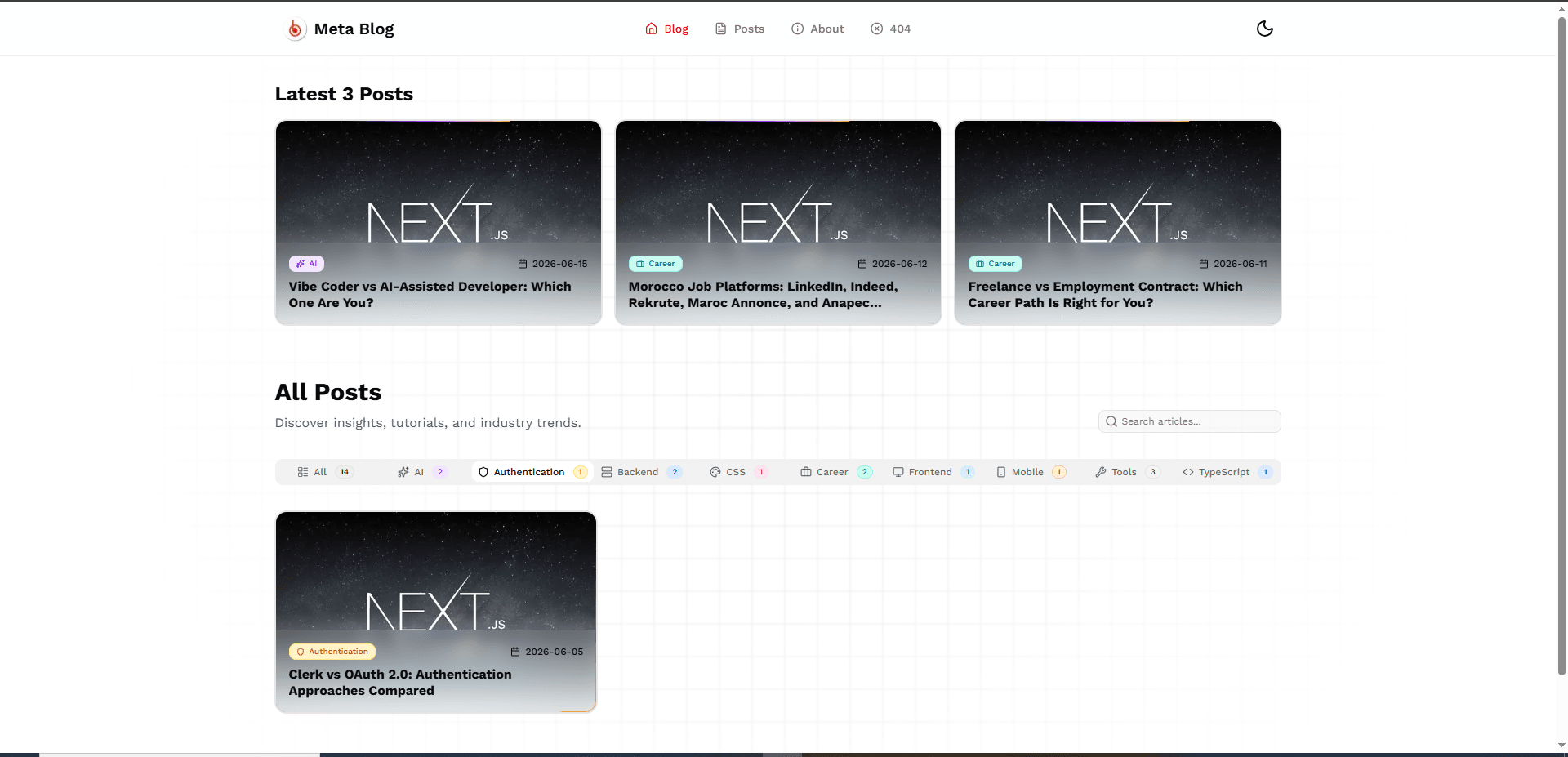Focus the Search articles input field
Viewport: 1568px width, 757px height.
click(1189, 421)
